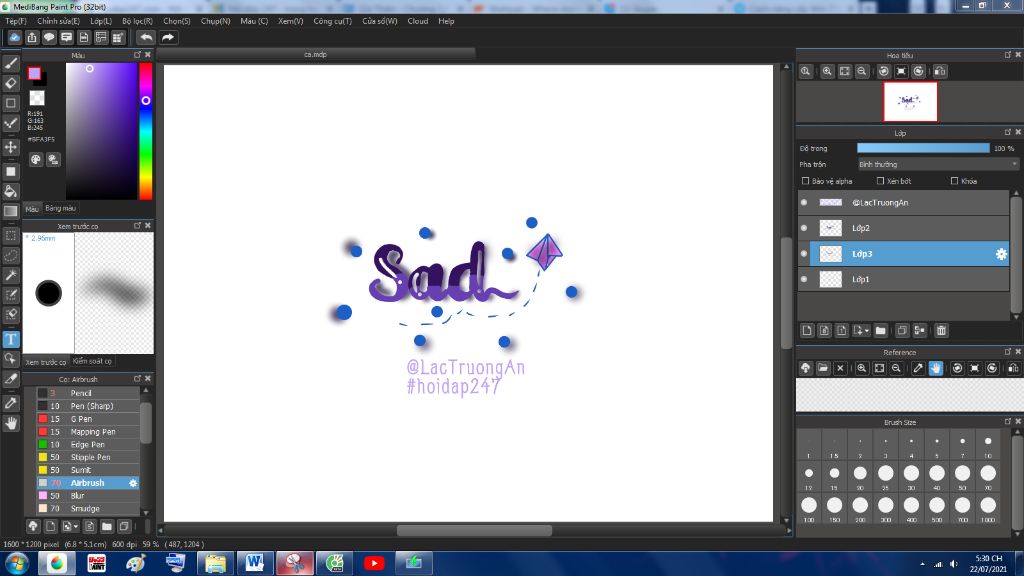Zoom in on the navigator panel
This screenshot has width=1024, height=576.
point(827,71)
